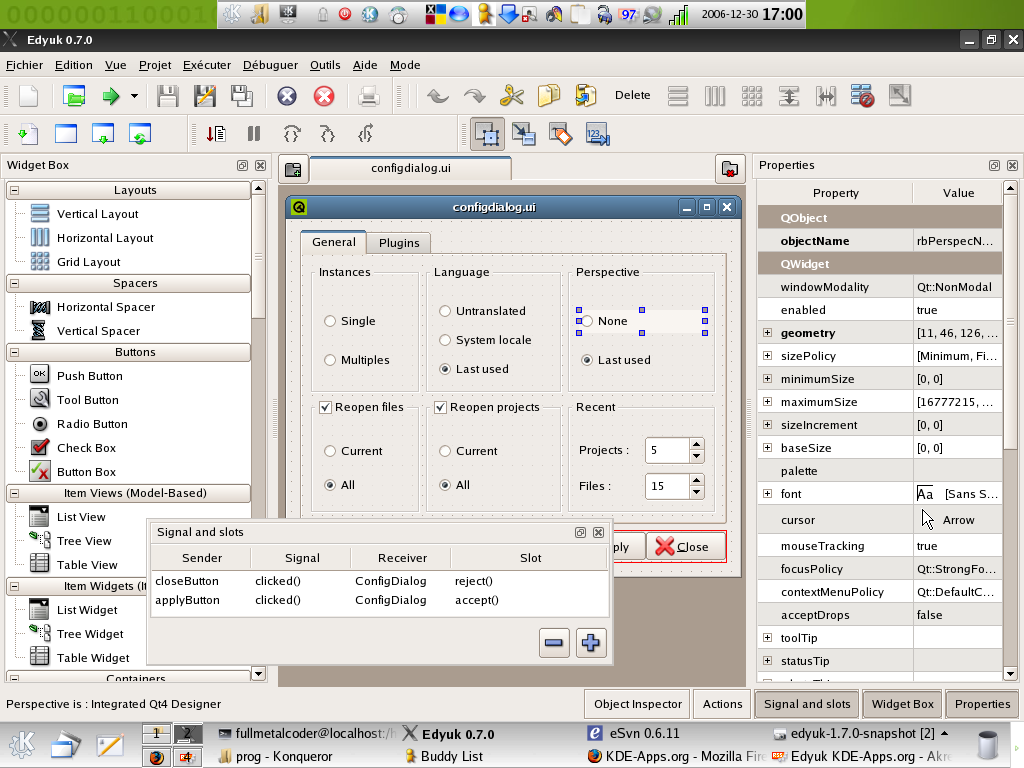Switch to the Plugins tab
Screen dimensions: 1024x768
click(399, 243)
